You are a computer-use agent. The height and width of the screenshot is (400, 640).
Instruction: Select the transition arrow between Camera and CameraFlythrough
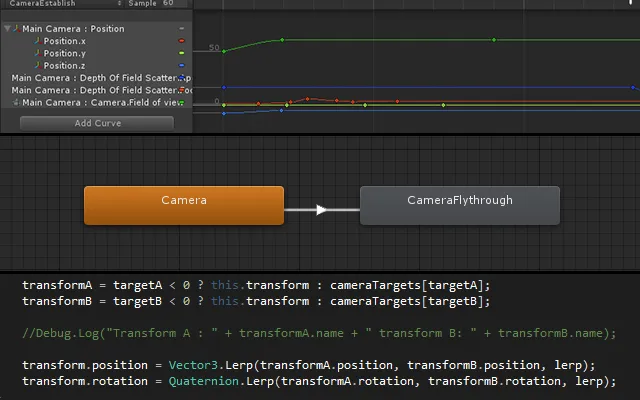pyautogui.click(x=321, y=210)
